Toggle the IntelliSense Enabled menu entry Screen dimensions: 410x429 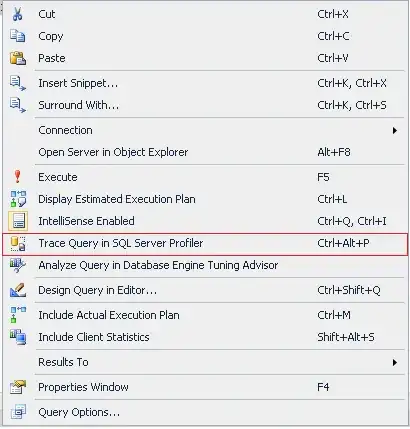205,221
